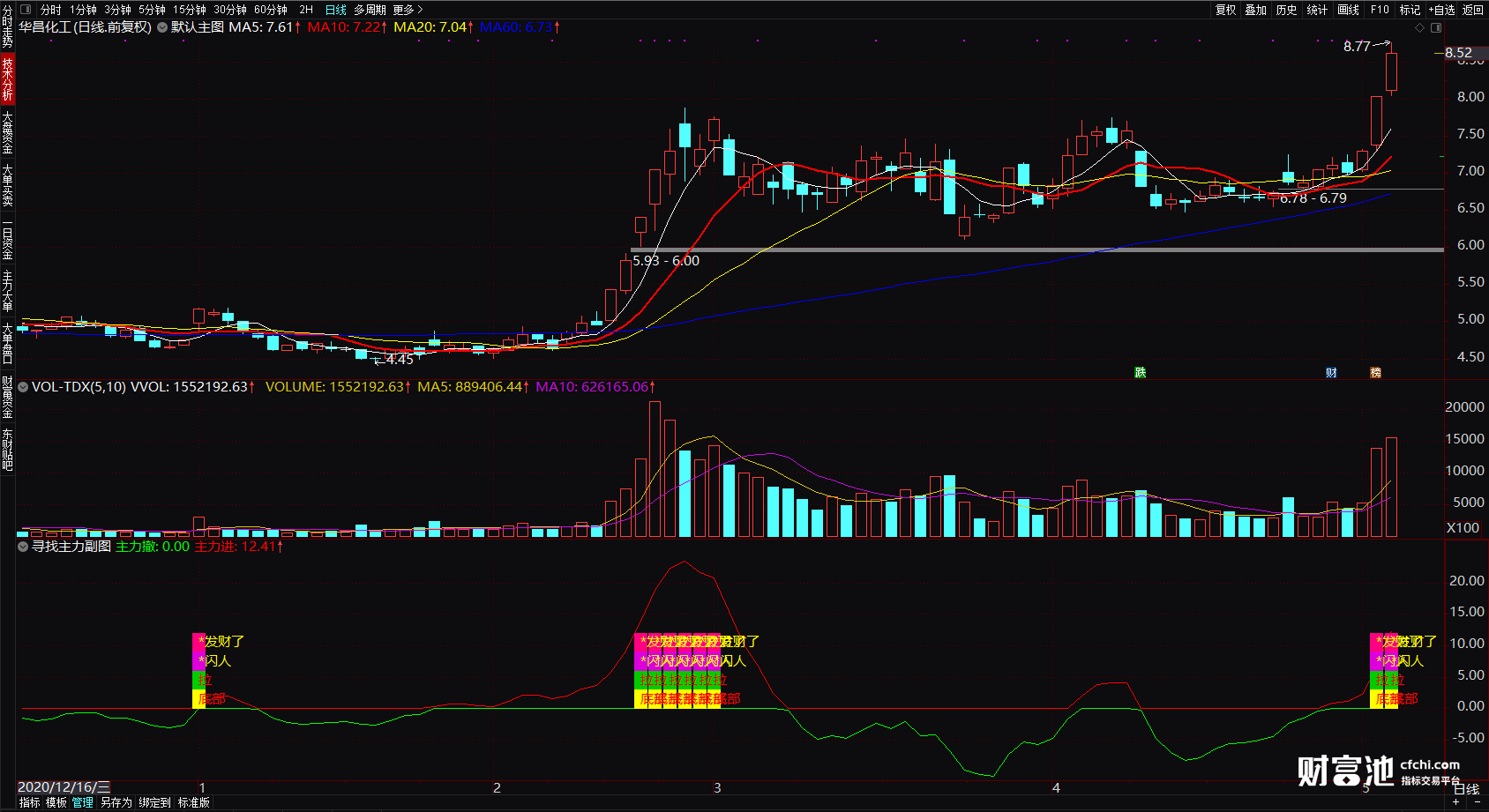Open 统计 statistics
The image size is (1489, 812).
(1317, 10)
